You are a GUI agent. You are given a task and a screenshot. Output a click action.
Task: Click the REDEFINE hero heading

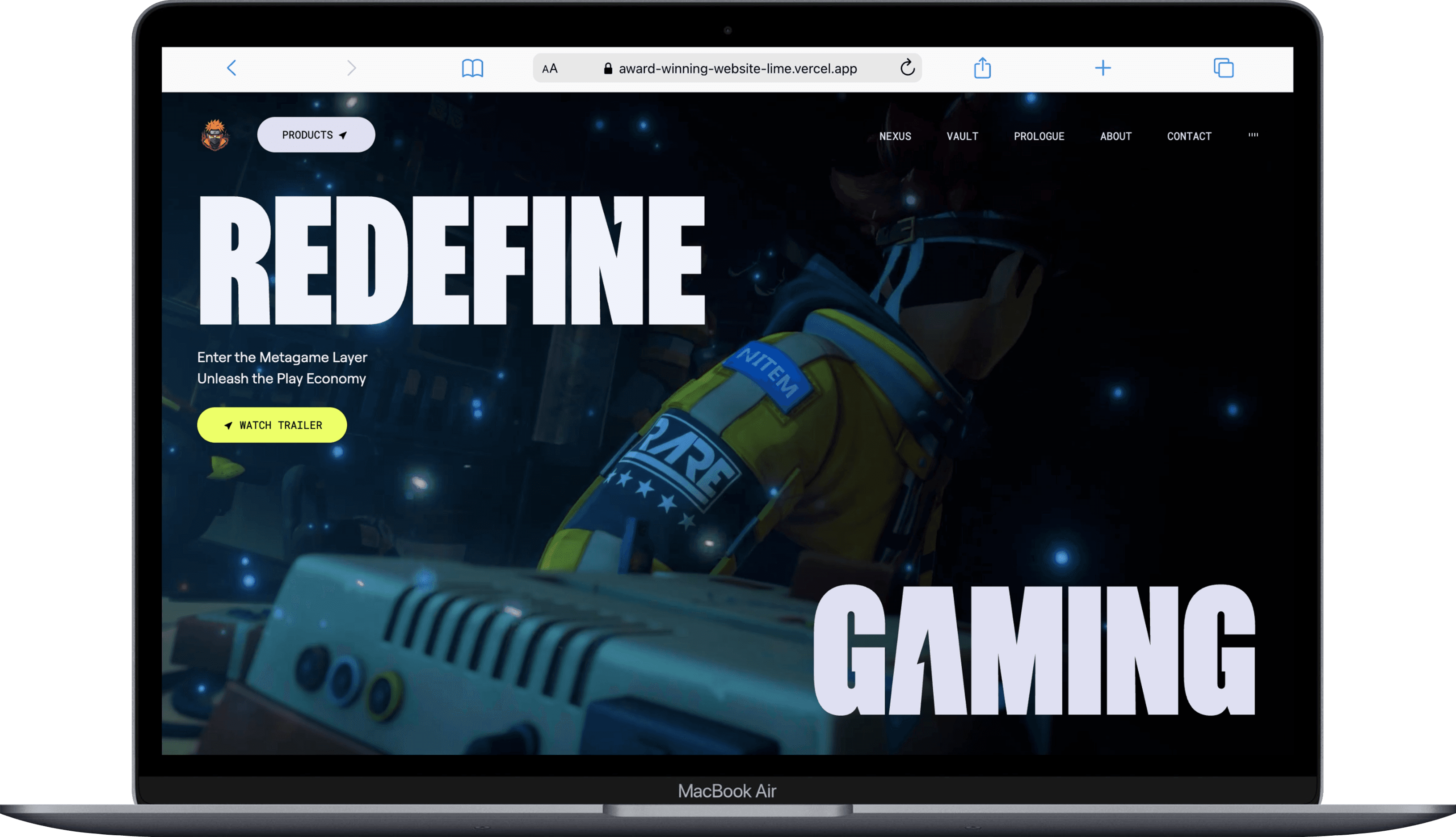coord(452,260)
